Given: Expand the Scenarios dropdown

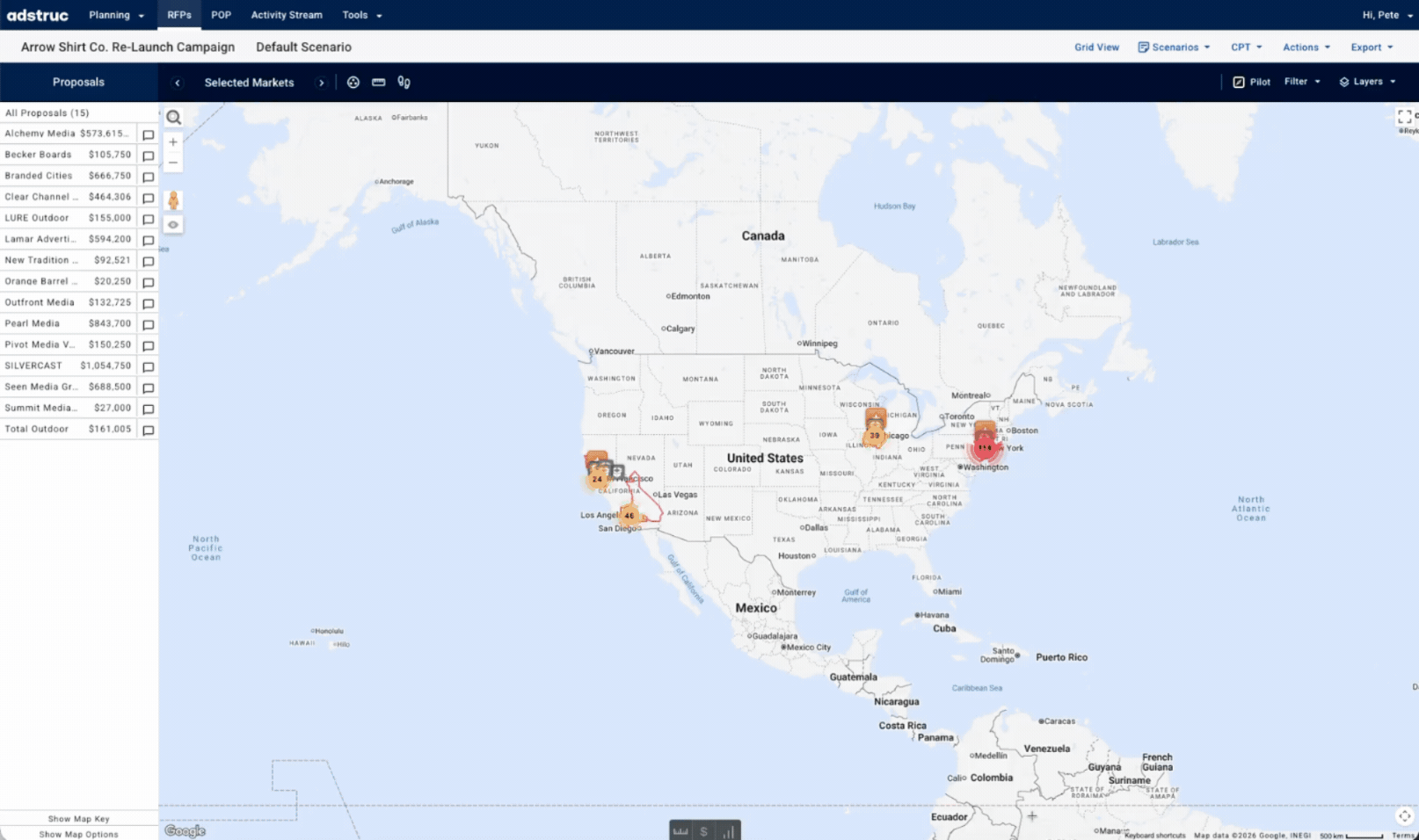Looking at the screenshot, I should click(x=1174, y=47).
